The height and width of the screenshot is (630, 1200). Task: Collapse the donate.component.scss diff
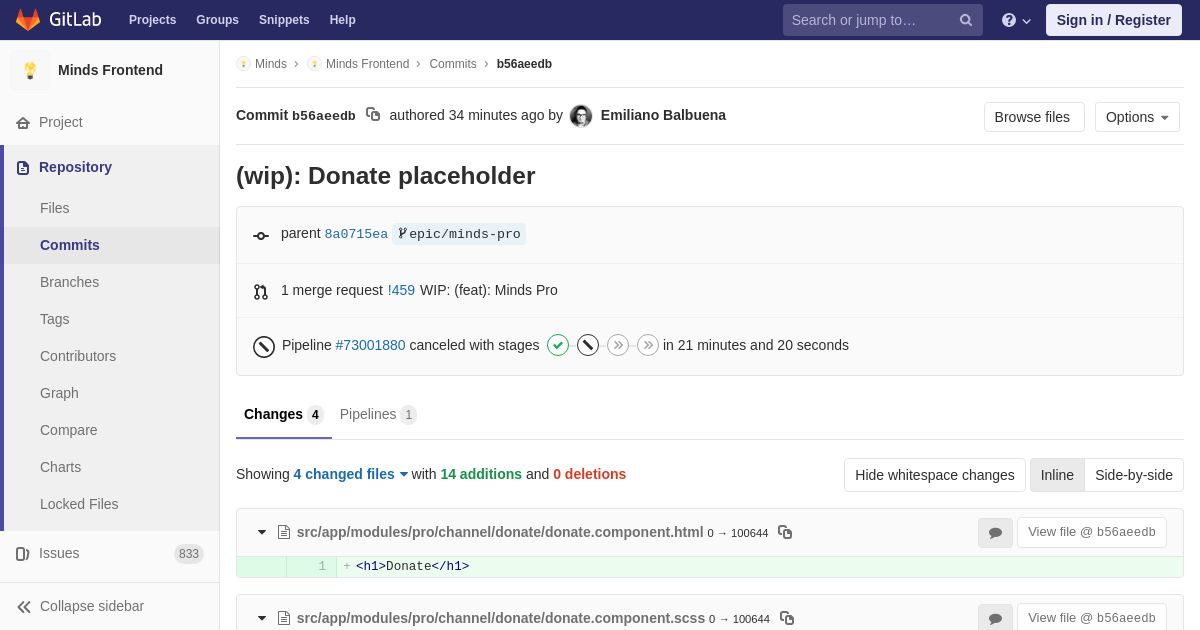pos(262,618)
